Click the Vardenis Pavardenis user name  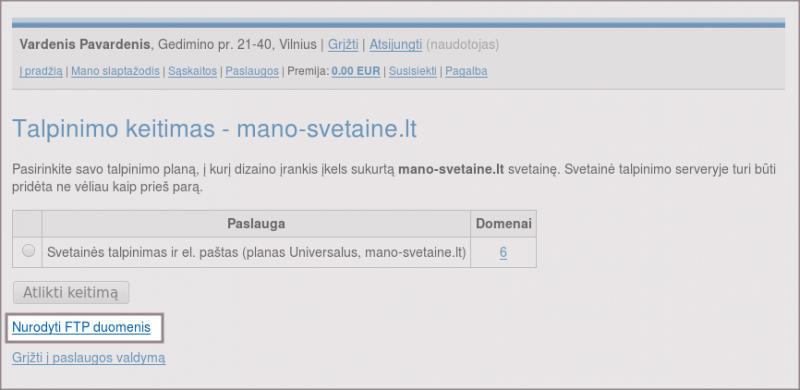(x=85, y=45)
